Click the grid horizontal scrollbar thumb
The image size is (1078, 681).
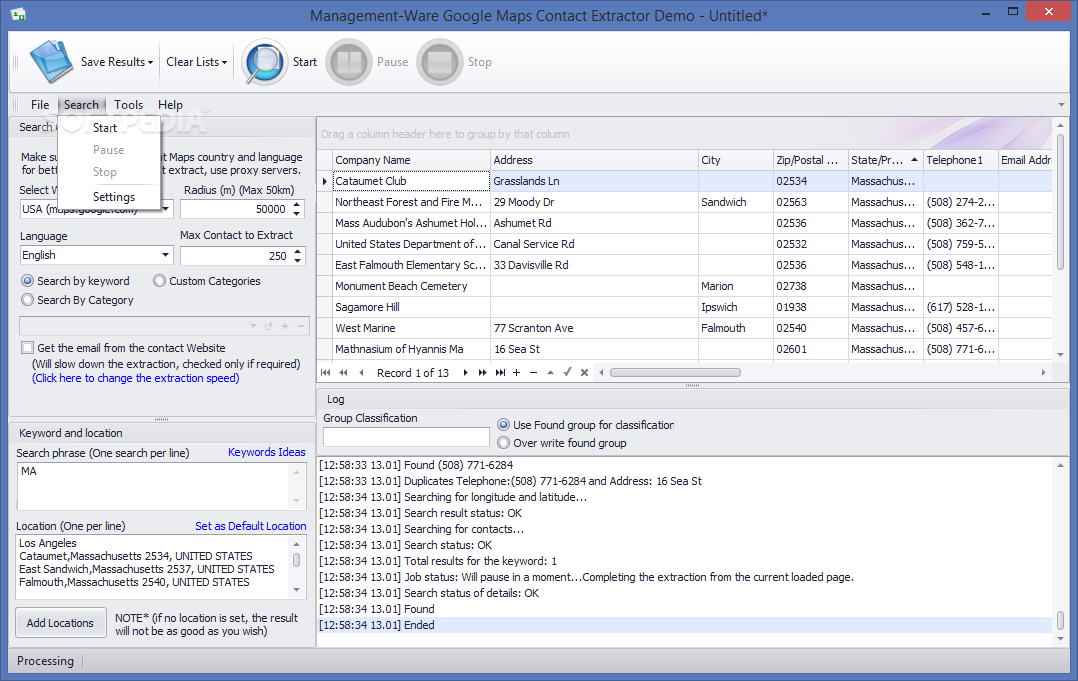pyautogui.click(x=675, y=372)
